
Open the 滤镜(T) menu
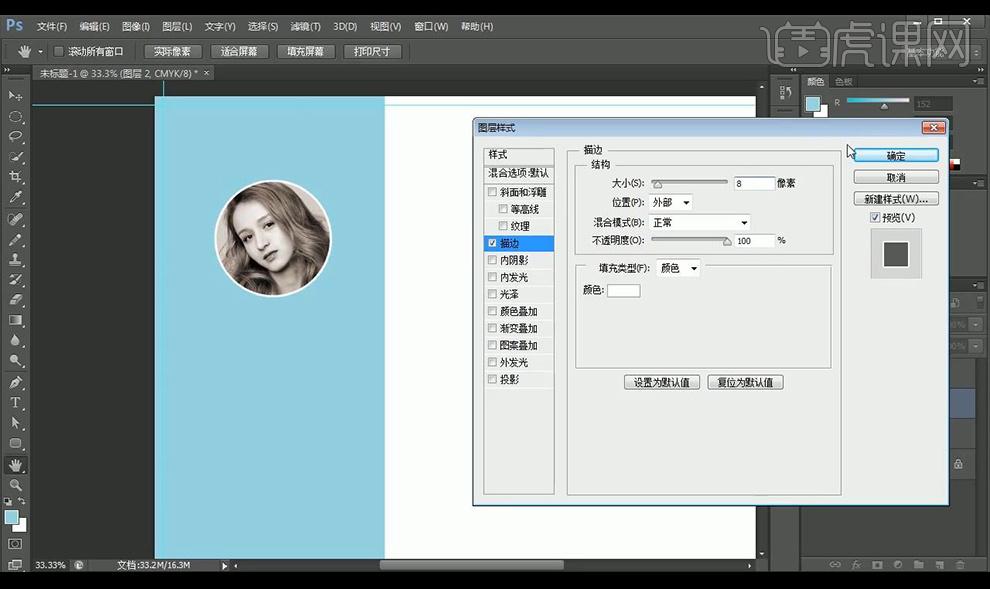(303, 26)
